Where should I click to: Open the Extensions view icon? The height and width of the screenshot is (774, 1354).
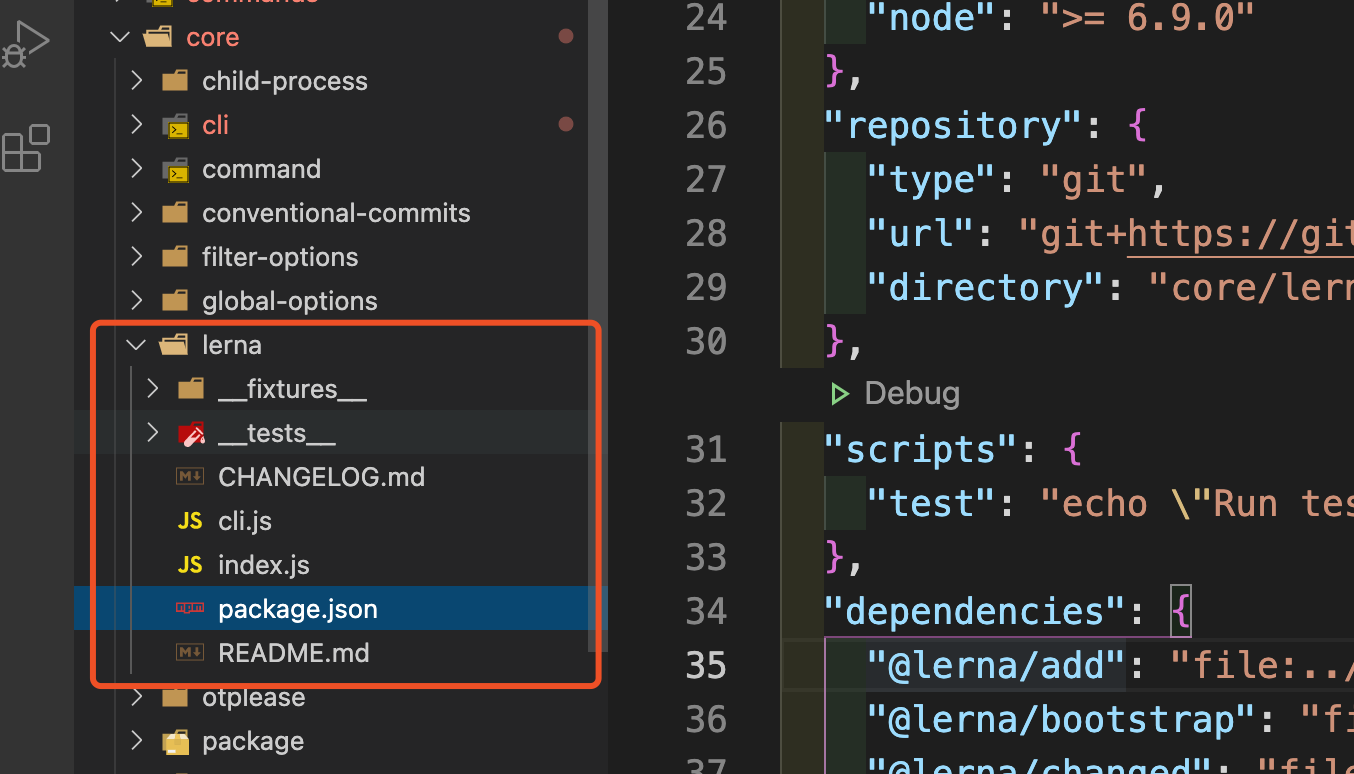click(x=26, y=148)
